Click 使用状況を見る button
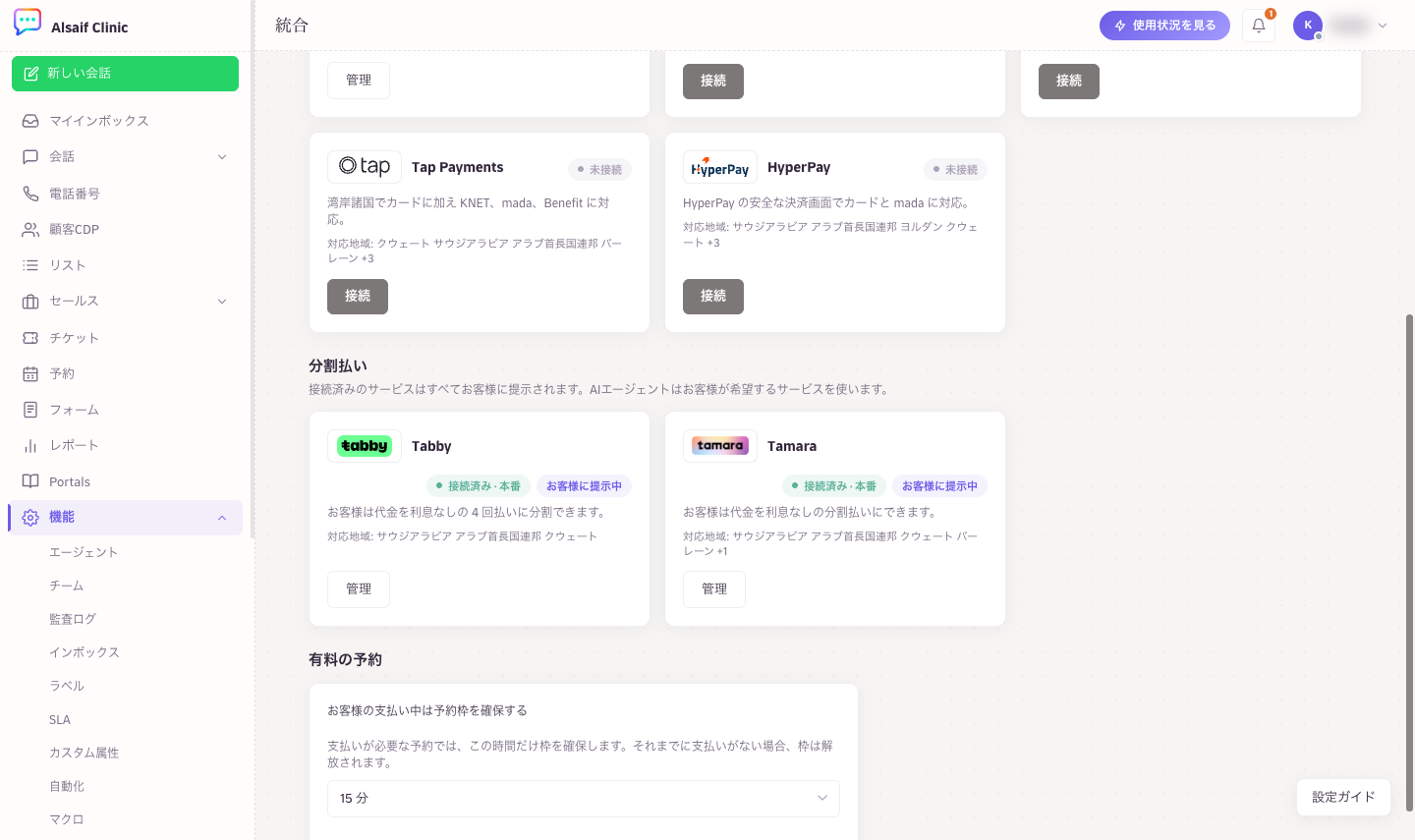The image size is (1415, 840). coord(1164,26)
